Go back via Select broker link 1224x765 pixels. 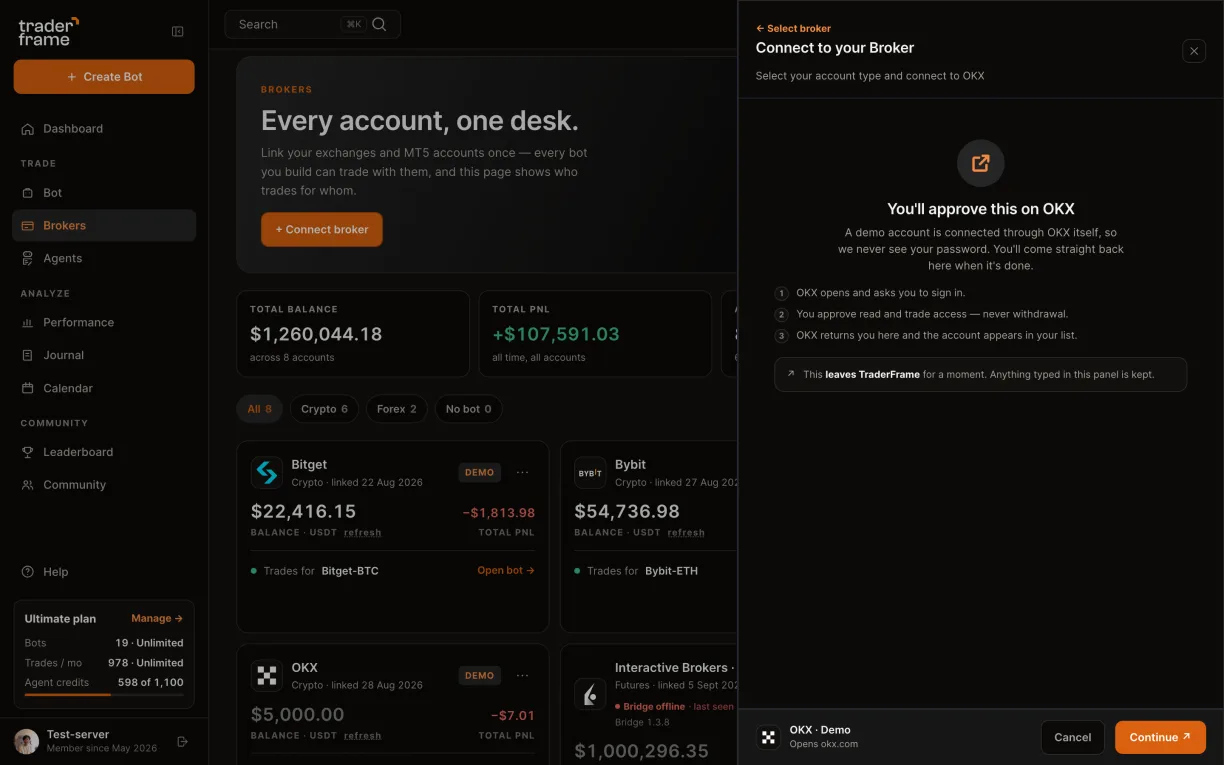click(x=793, y=29)
